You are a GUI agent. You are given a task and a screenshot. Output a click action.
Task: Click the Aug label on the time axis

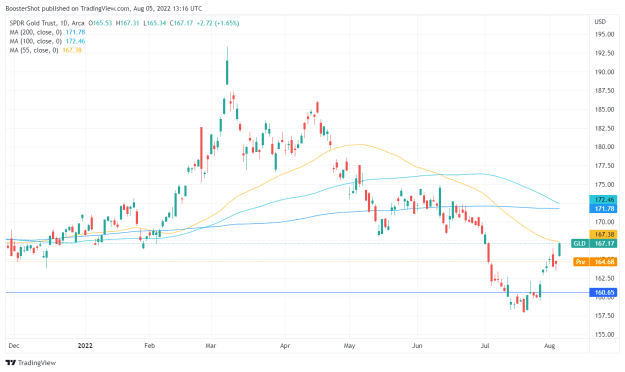tap(549, 346)
